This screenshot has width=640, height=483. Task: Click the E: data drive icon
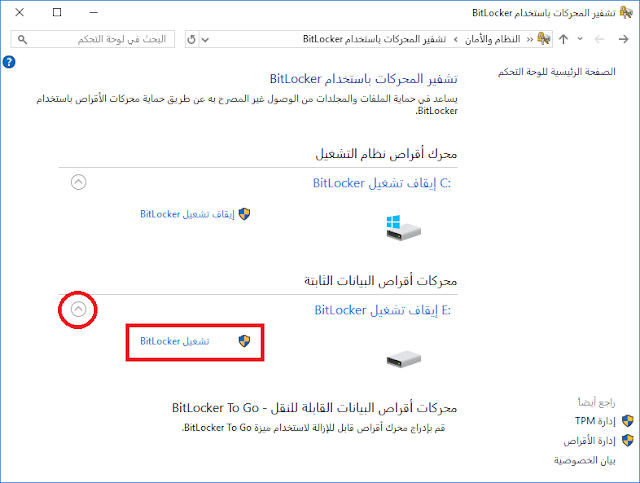403,359
